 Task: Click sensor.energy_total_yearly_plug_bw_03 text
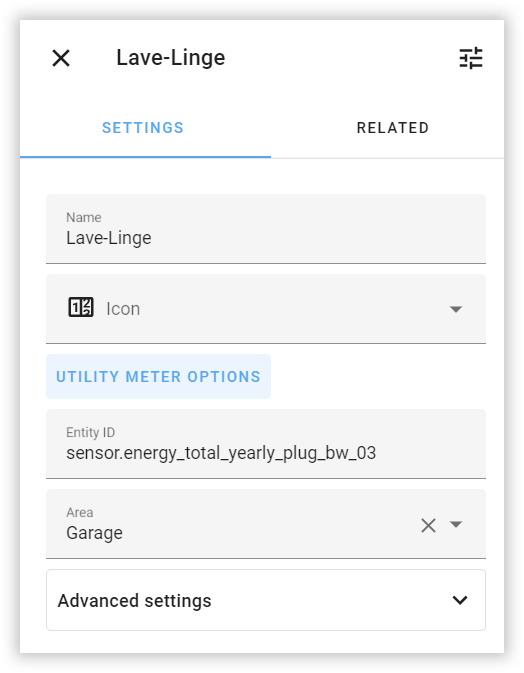(x=221, y=453)
